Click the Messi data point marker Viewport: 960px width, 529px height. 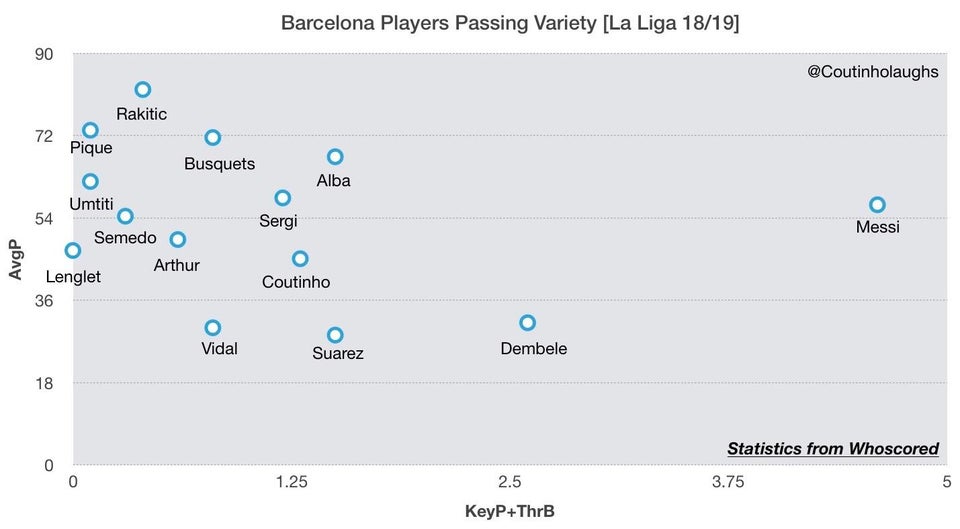(877, 204)
